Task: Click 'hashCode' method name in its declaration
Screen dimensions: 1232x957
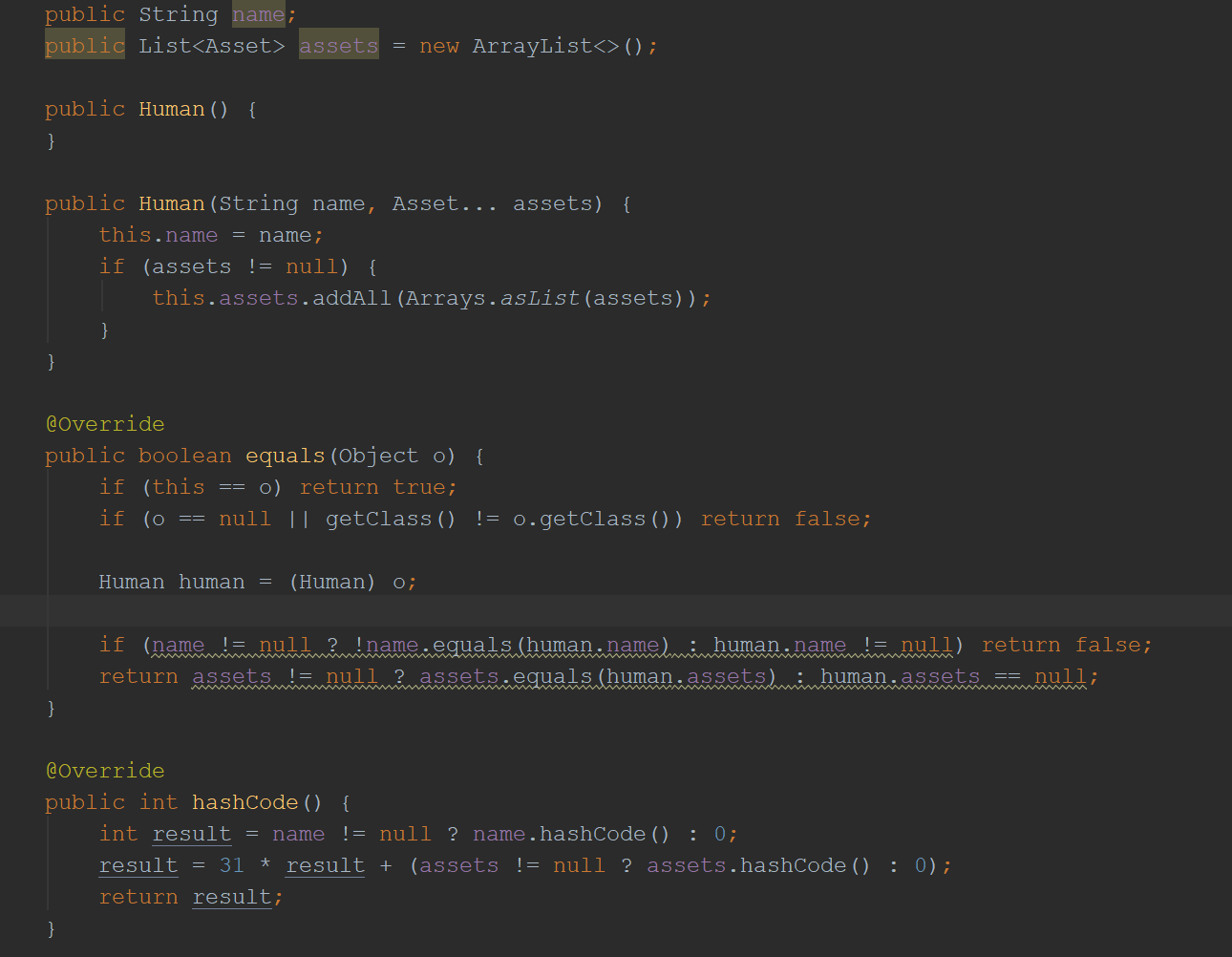Action: (245, 802)
